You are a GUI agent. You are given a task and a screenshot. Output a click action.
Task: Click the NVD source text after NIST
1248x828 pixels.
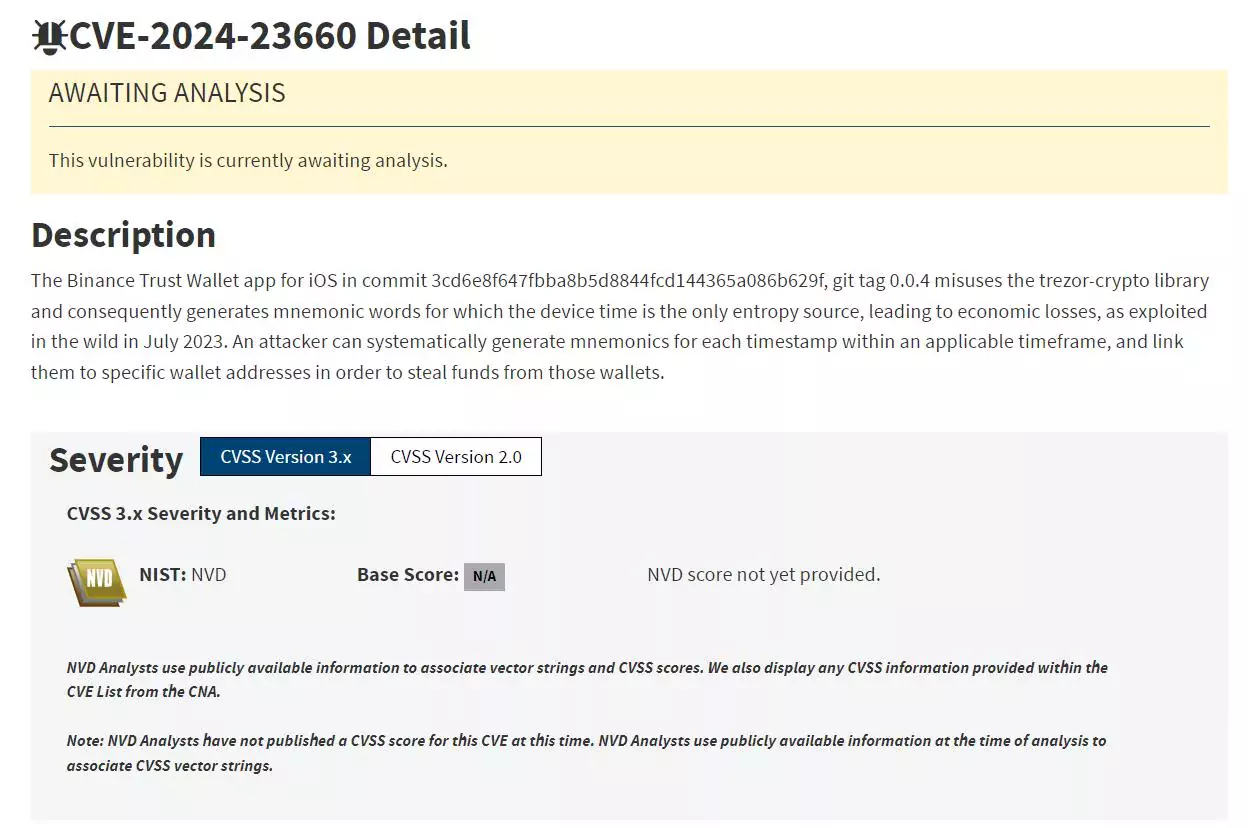point(209,574)
